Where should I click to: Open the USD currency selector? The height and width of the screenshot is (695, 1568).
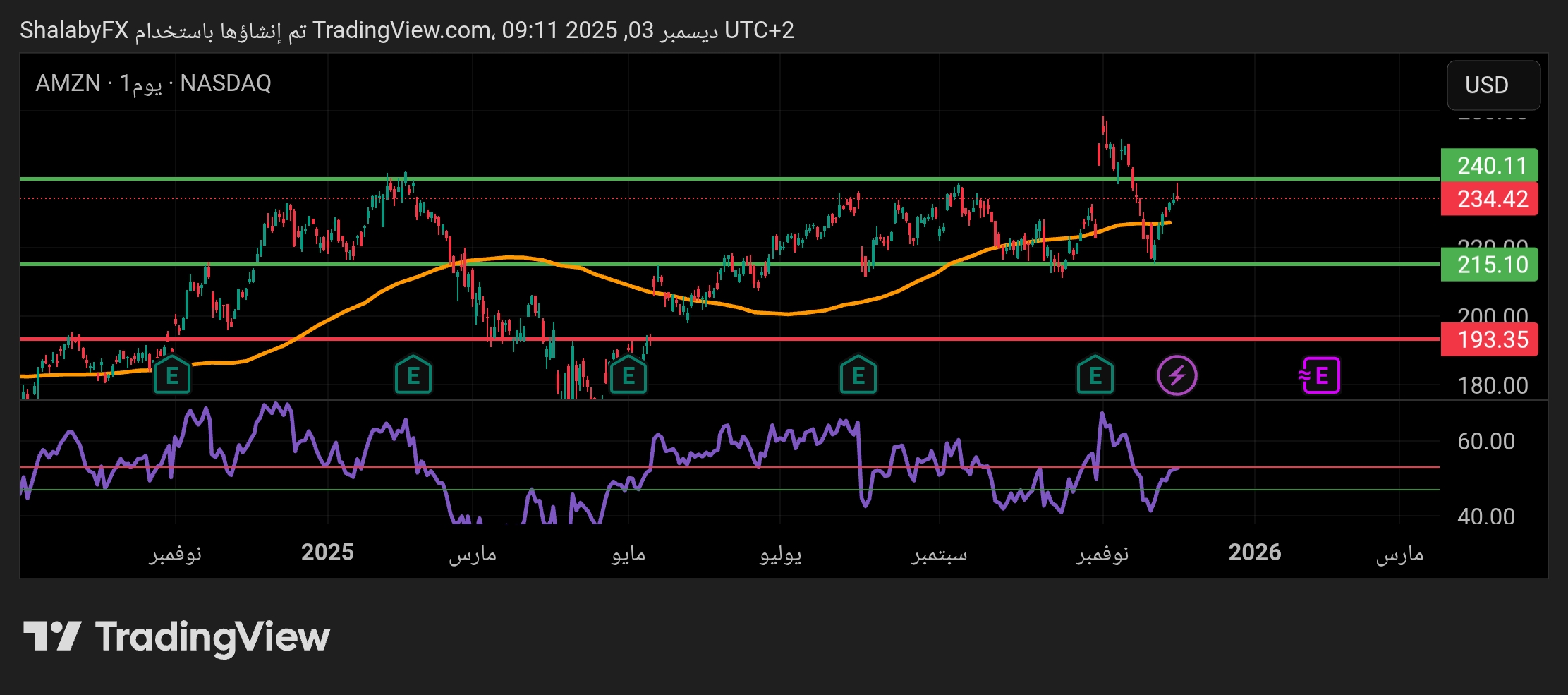tap(1493, 85)
